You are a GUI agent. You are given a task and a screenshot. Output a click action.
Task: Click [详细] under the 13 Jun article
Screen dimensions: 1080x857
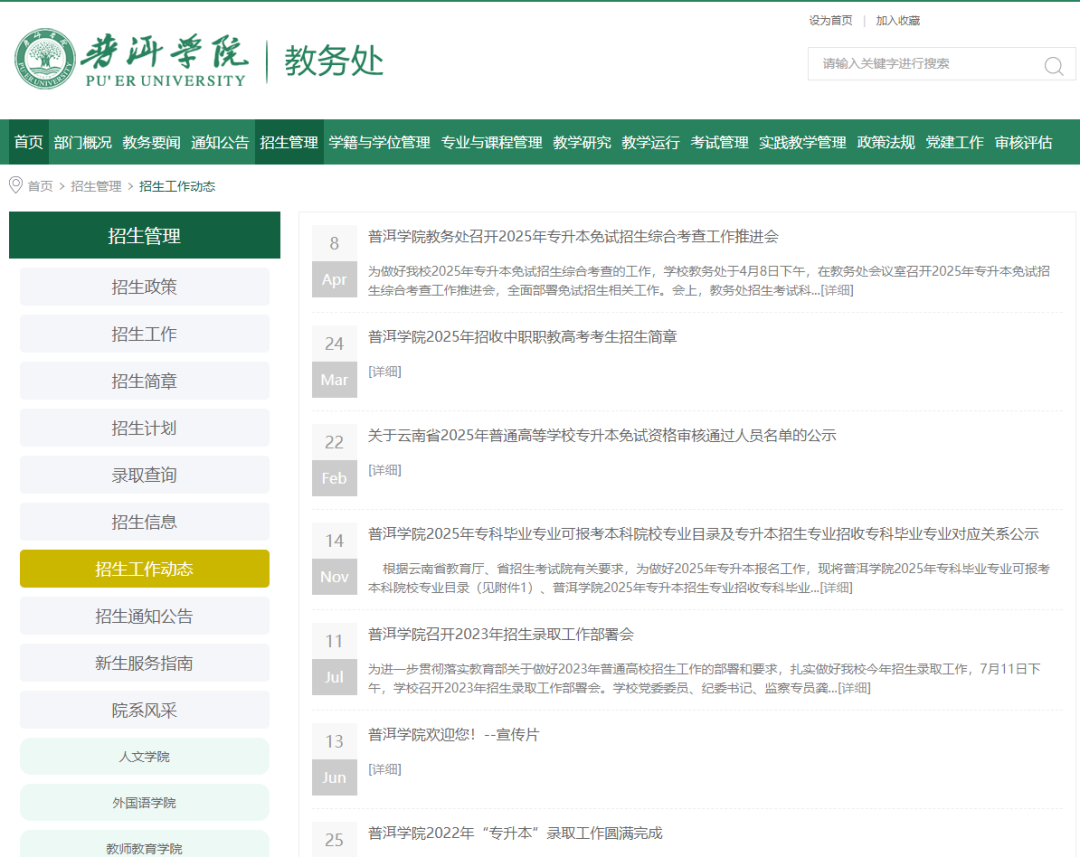(384, 769)
